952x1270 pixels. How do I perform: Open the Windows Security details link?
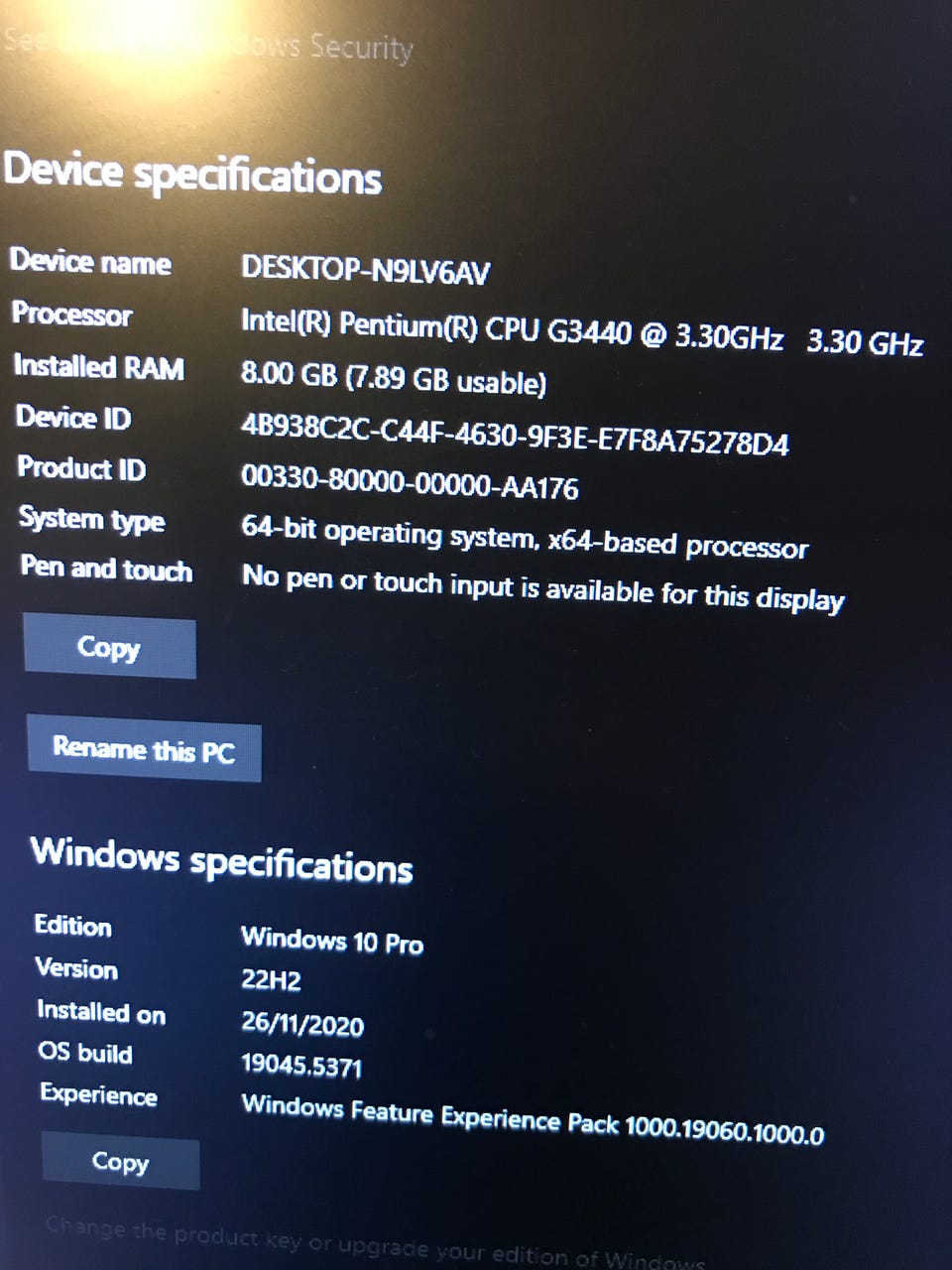click(x=208, y=46)
